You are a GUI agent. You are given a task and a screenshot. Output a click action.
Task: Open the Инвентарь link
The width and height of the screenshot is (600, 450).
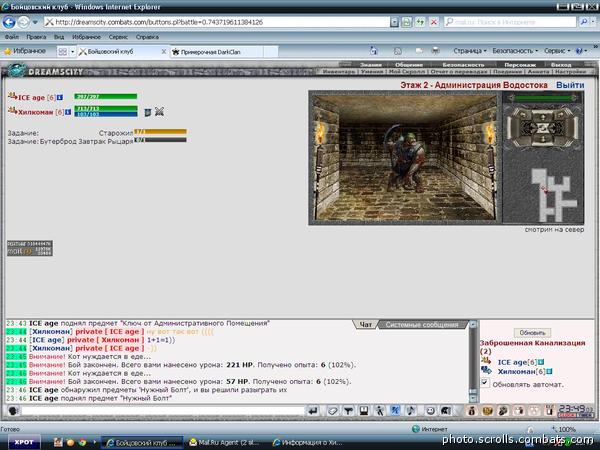339,72
